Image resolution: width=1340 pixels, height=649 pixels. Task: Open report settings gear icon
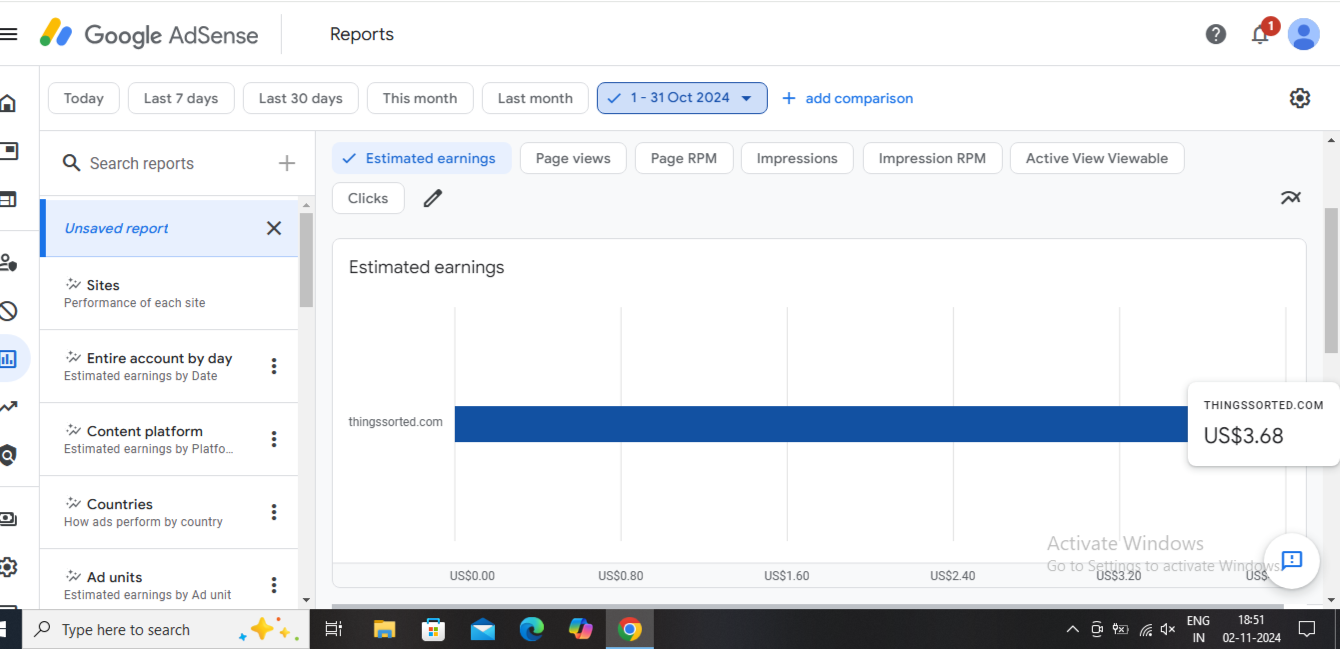(1300, 98)
